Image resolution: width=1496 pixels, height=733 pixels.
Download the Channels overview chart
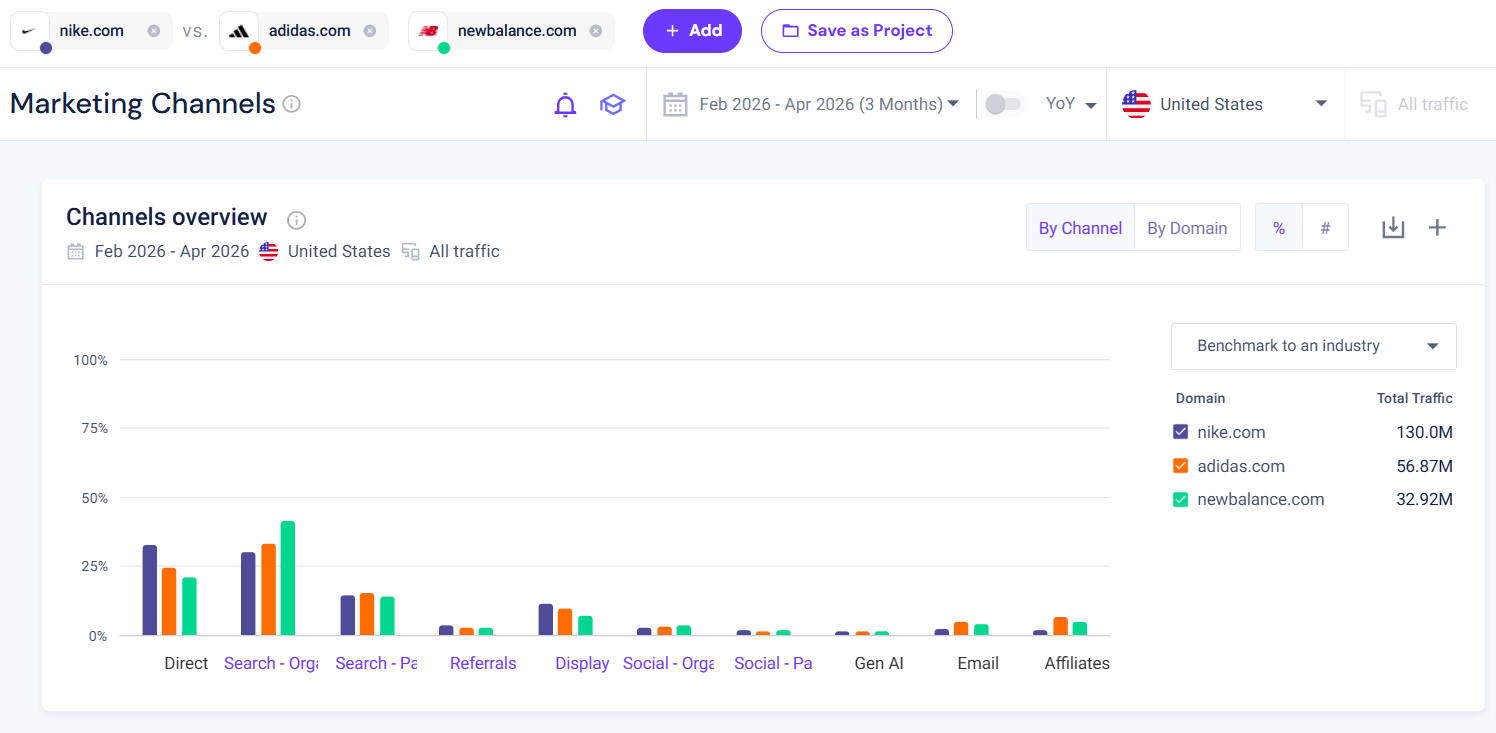1393,228
